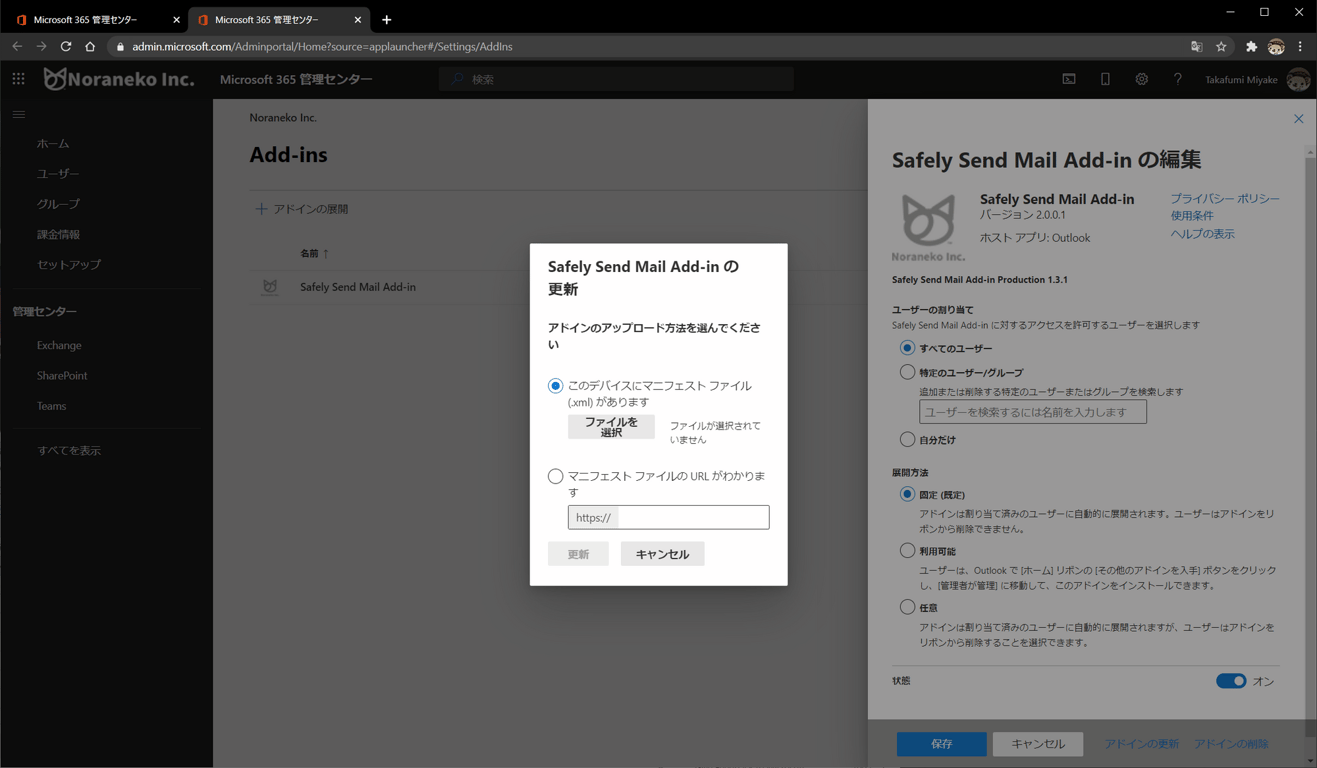Click the Safely Send Mail Add-in list row name

(x=358, y=287)
